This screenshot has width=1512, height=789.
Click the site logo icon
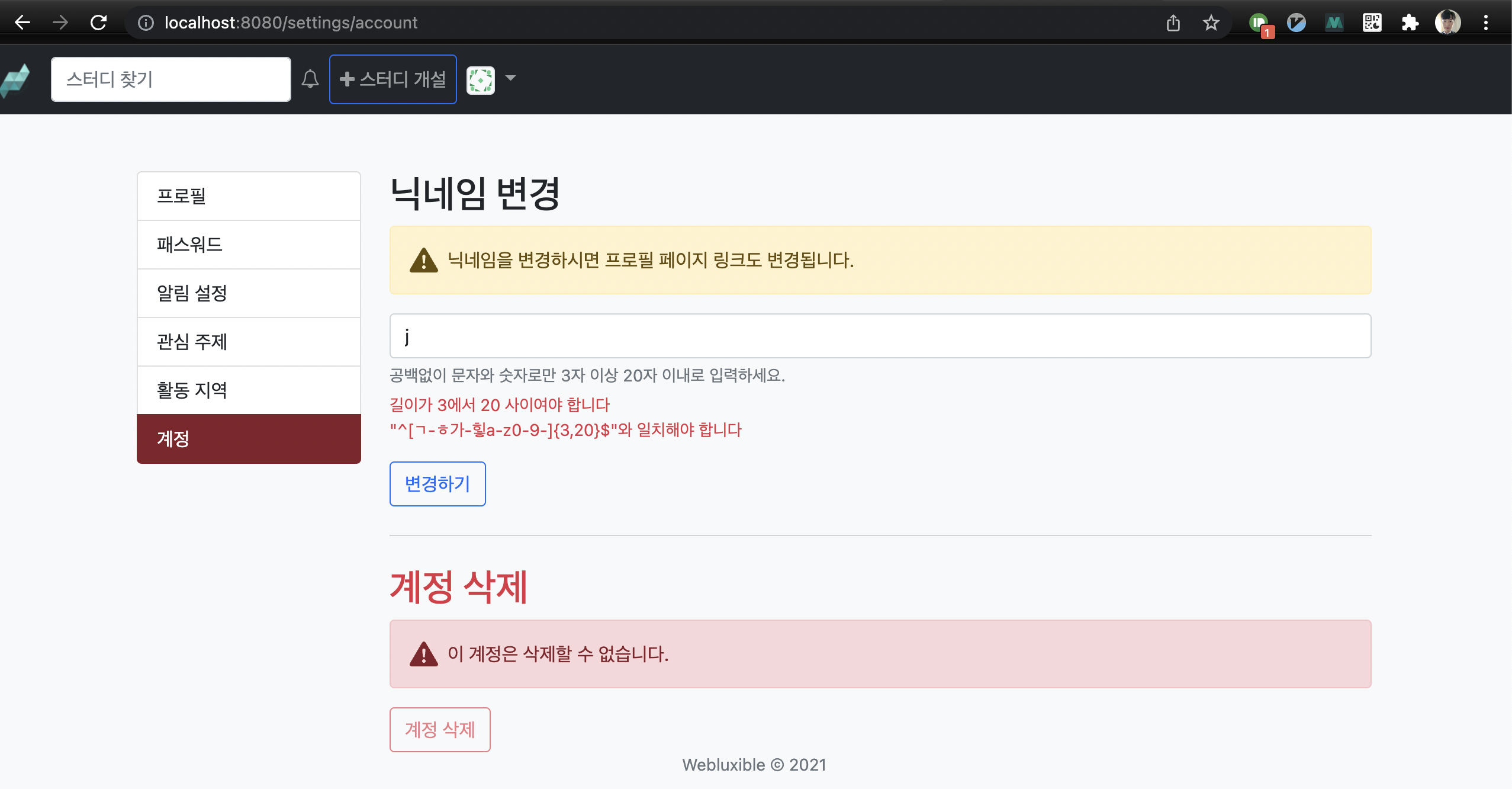15,79
